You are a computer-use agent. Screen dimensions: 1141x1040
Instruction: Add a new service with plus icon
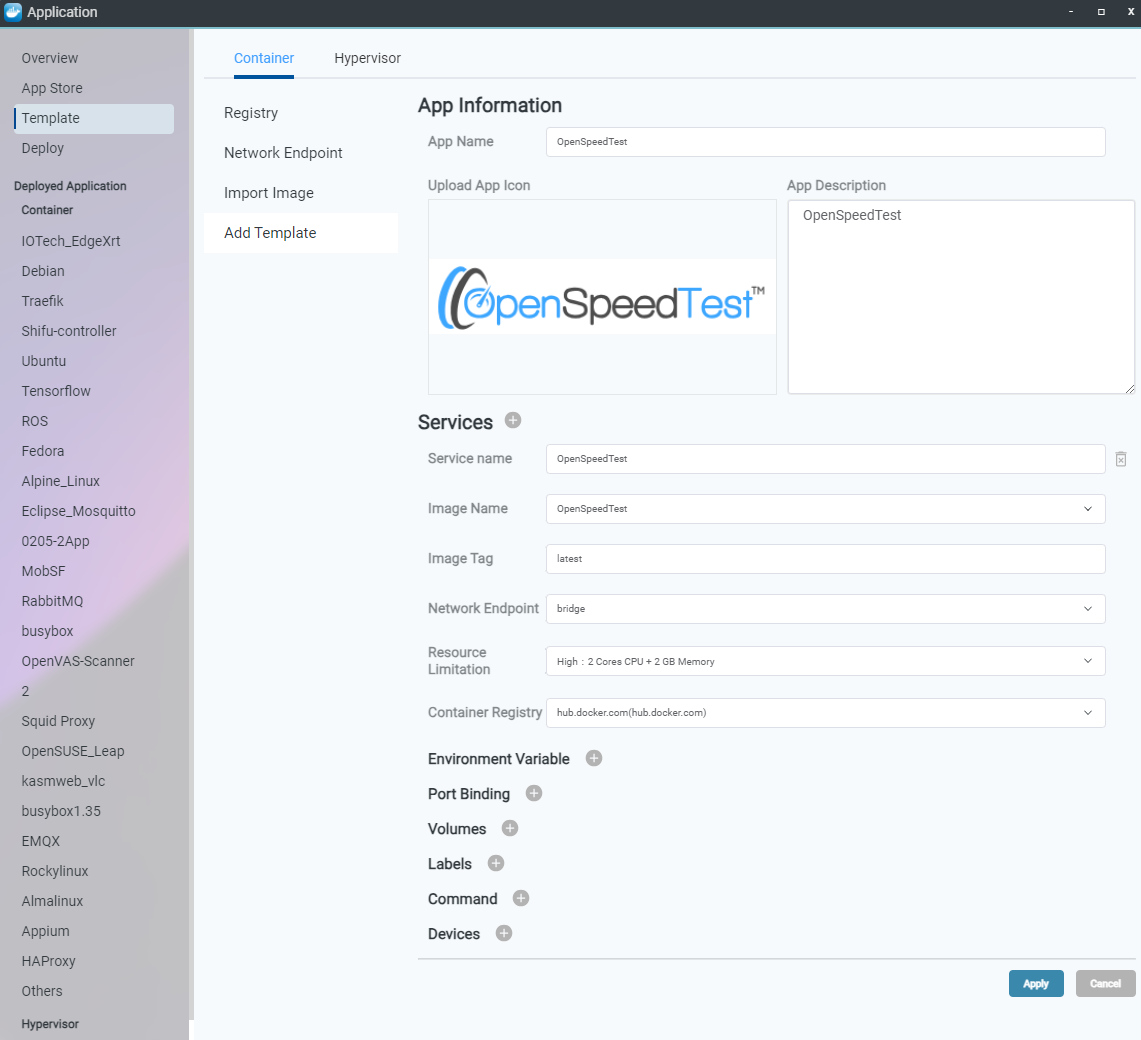513,421
